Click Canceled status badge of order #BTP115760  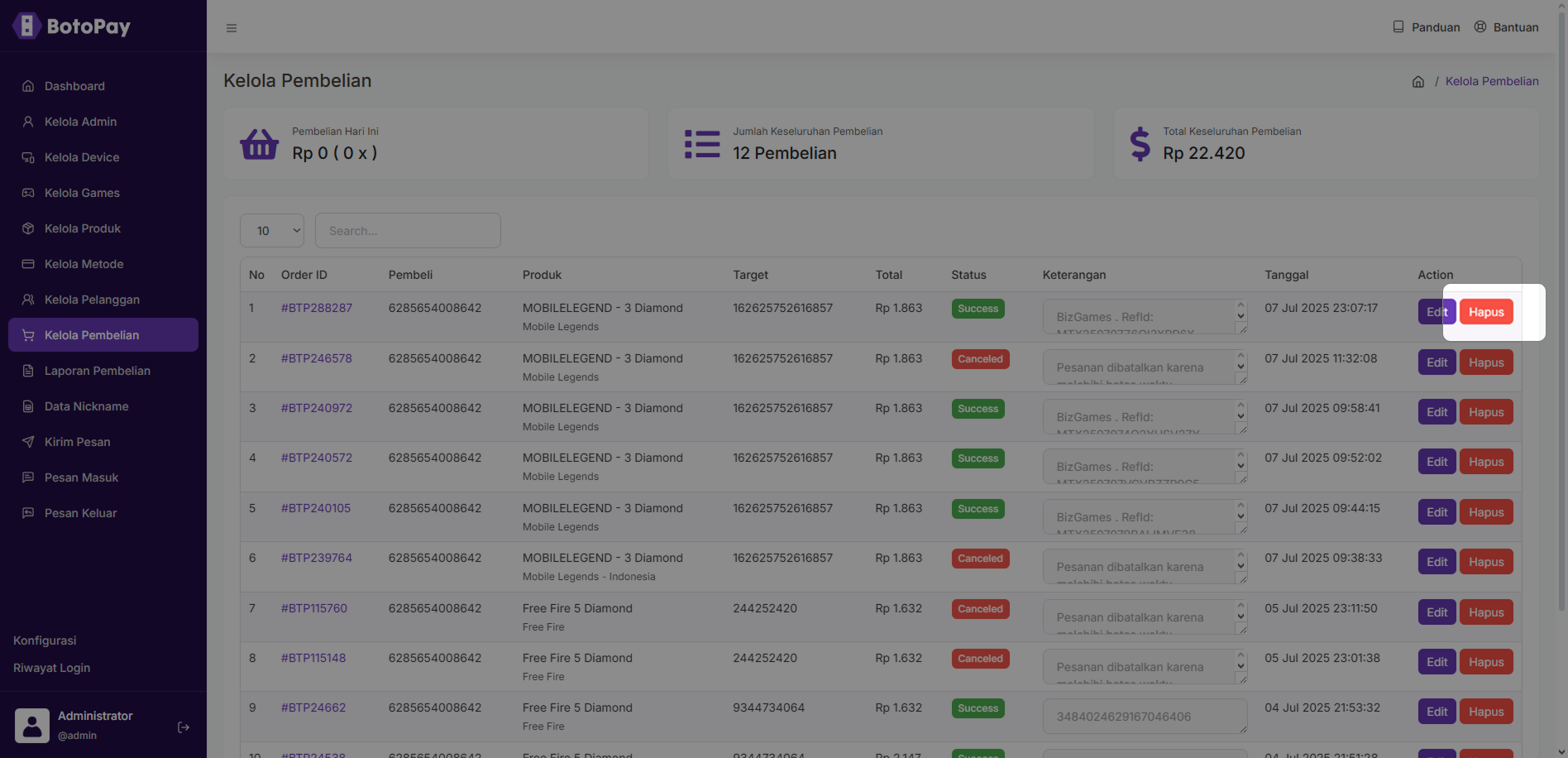point(981,609)
